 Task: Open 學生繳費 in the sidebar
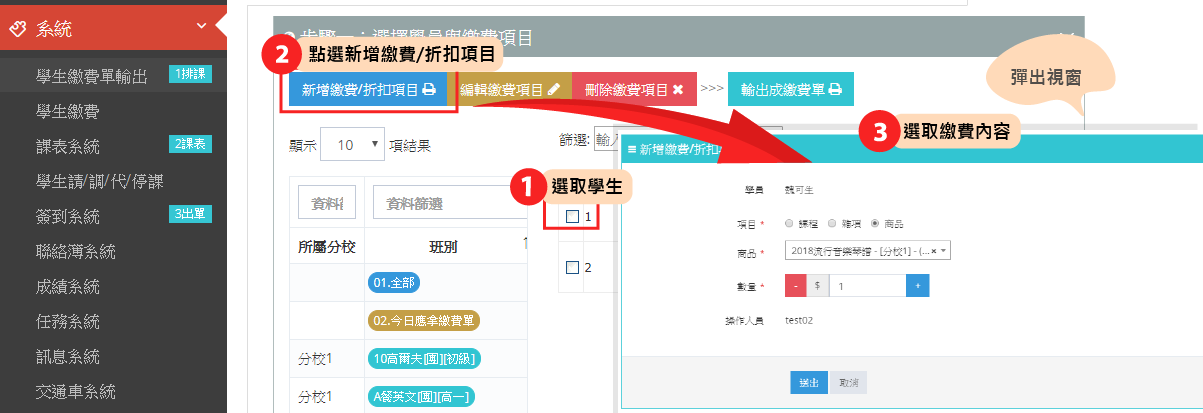(67, 110)
